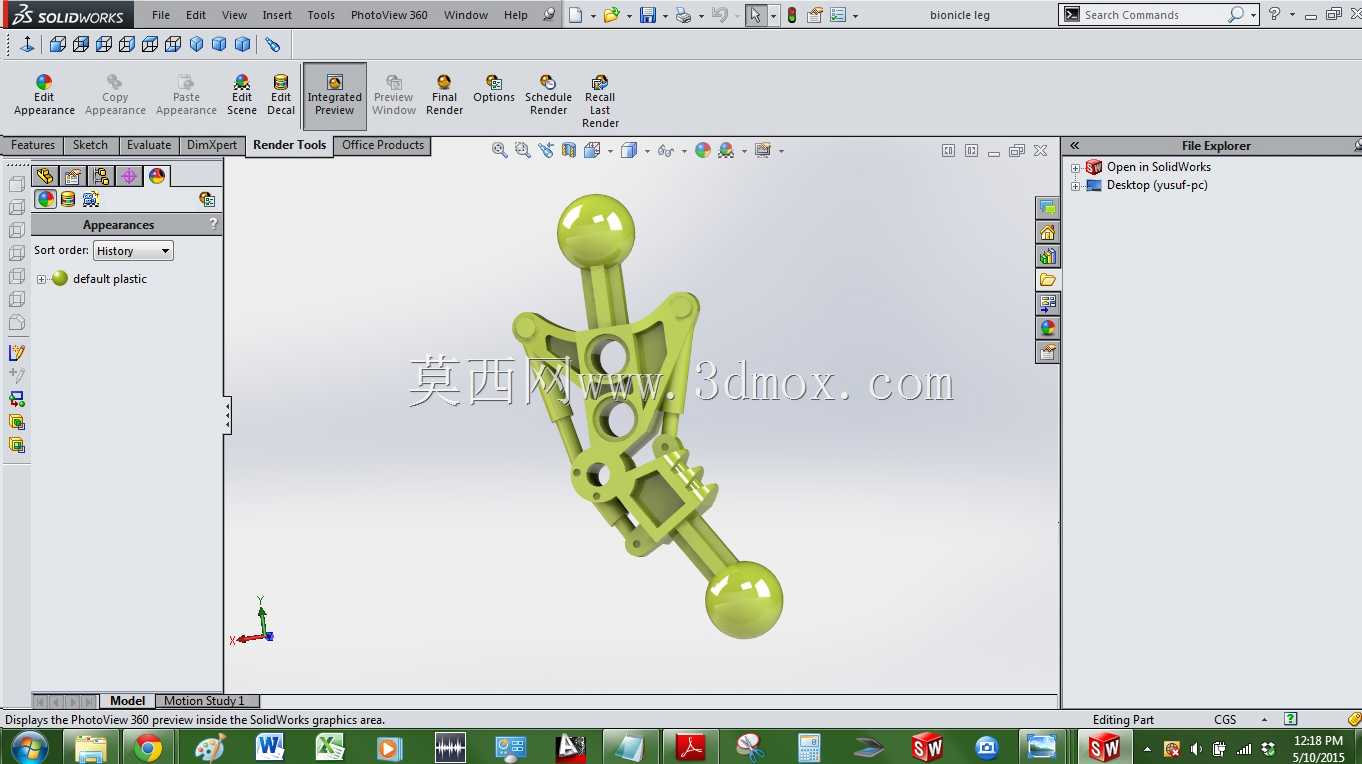Click Zoom to Fit in view toolbar
Screen dimensions: 1362x764
[x=500, y=150]
